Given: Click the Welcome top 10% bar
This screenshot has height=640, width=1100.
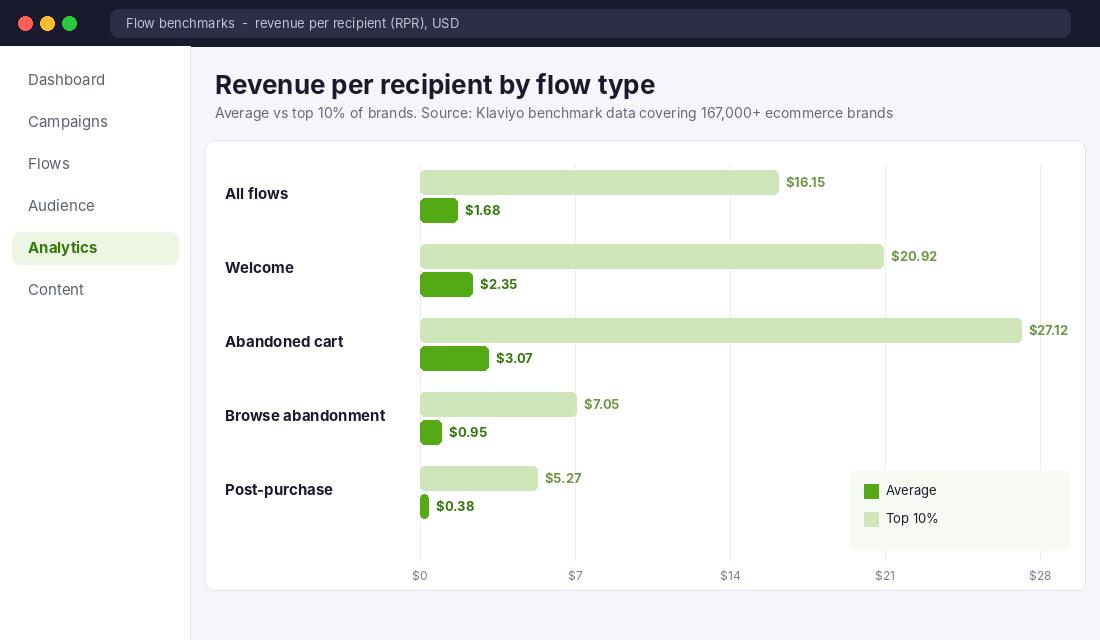Looking at the screenshot, I should (652, 256).
